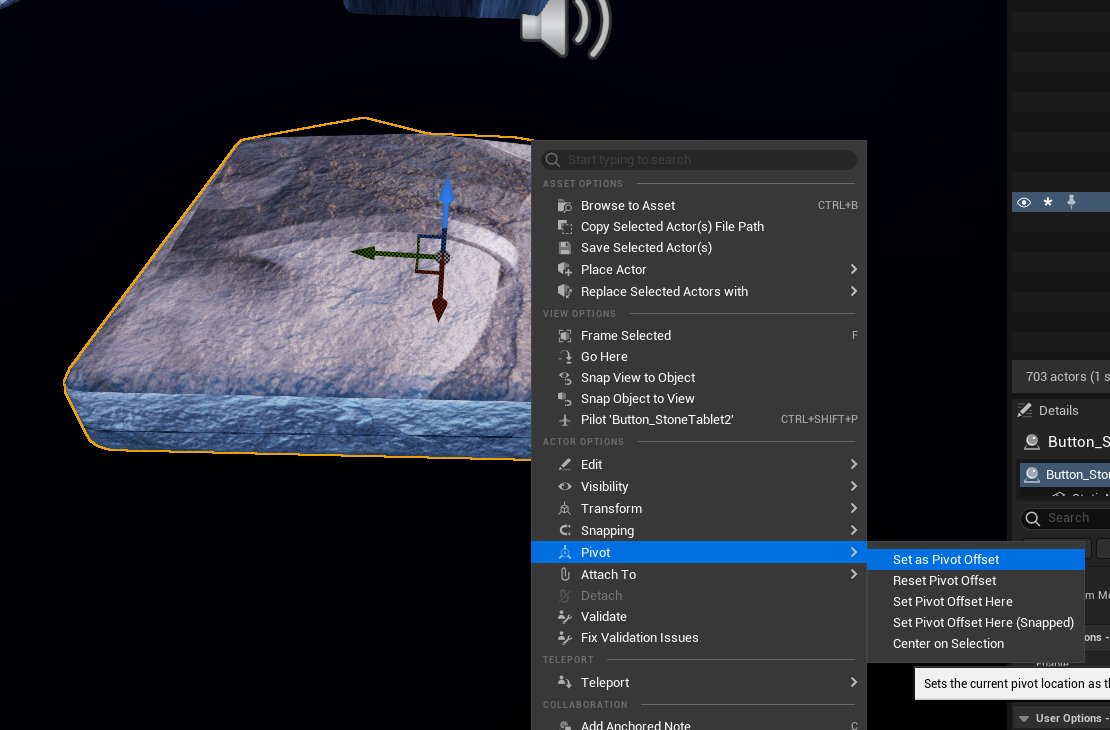Open the Details panel tab

tap(1048, 411)
